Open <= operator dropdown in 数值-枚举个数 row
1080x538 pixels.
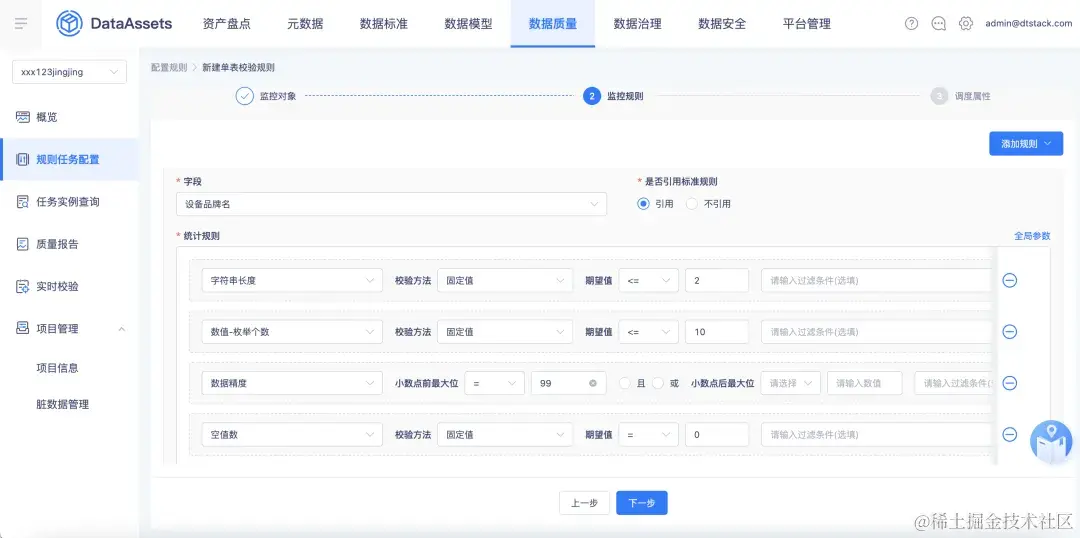click(649, 331)
